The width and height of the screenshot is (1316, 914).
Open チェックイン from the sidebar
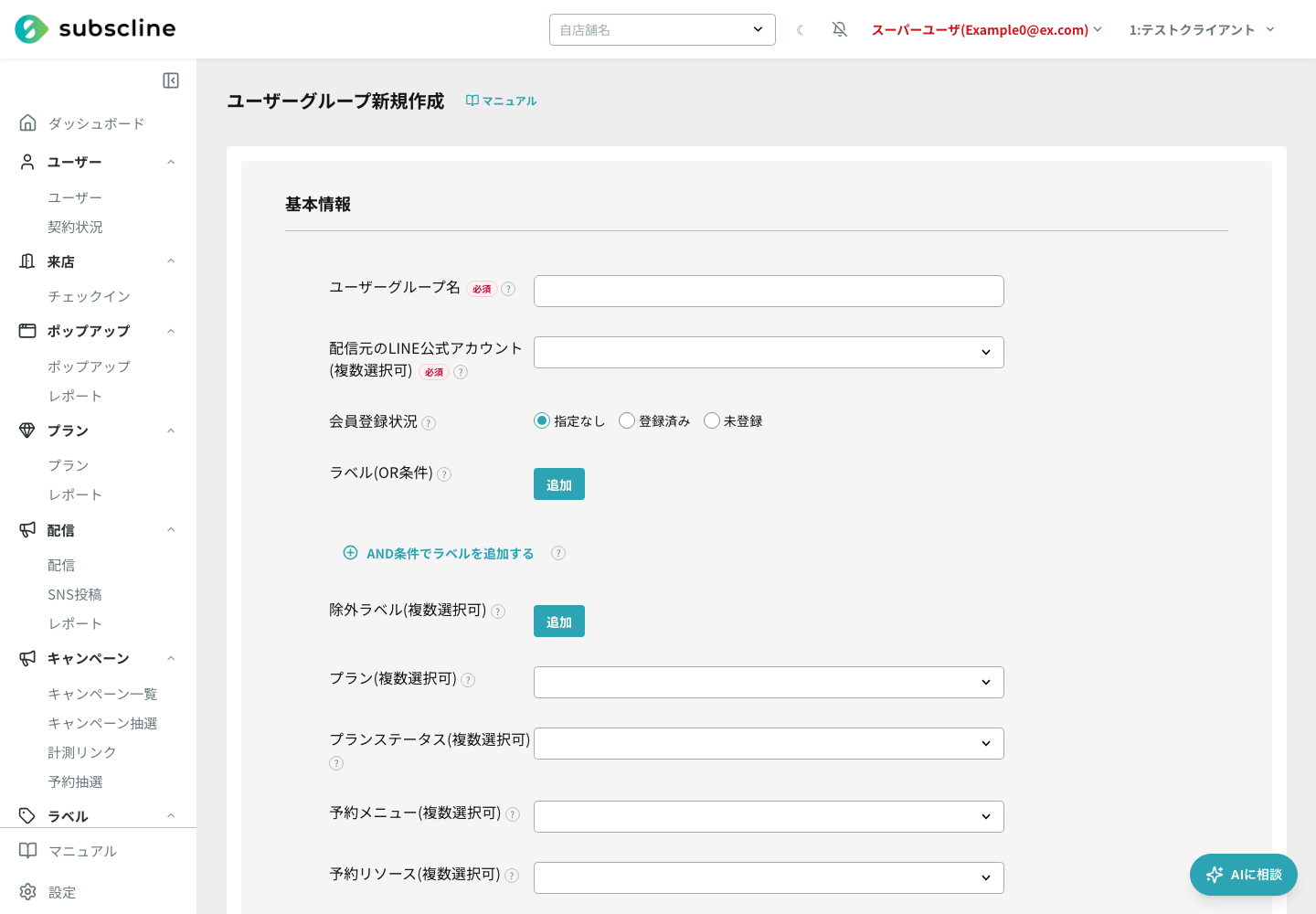pos(89,296)
